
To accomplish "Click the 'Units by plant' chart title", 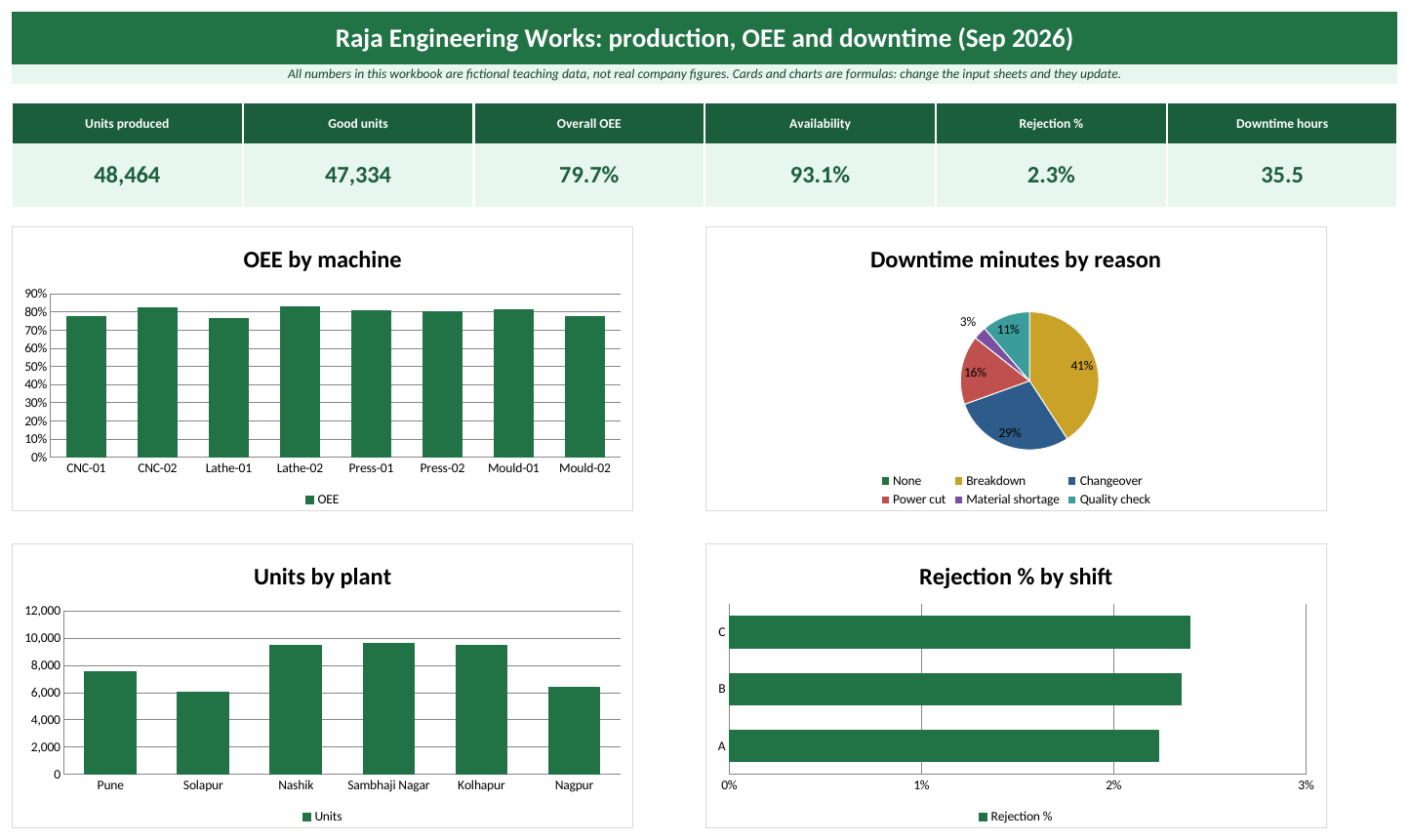I will click(x=322, y=577).
